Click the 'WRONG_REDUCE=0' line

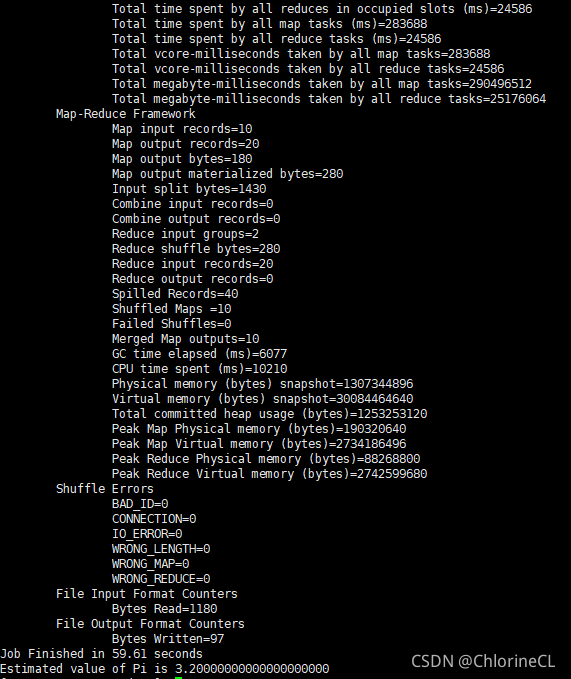click(161, 579)
